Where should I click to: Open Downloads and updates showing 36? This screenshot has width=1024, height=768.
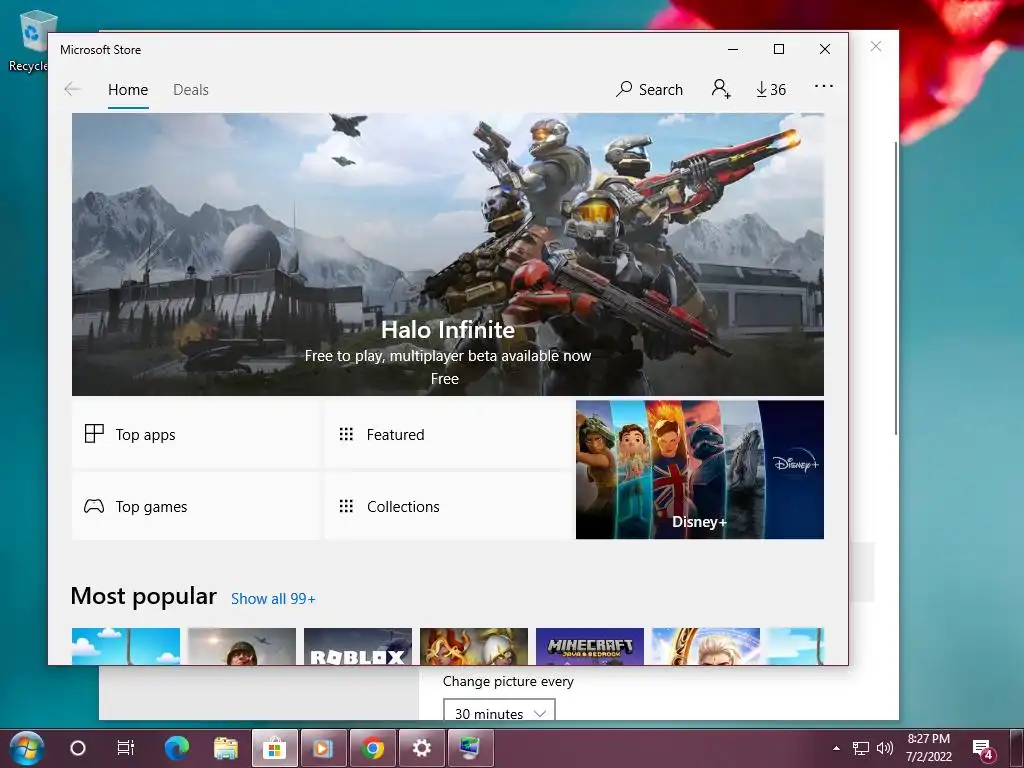coord(771,89)
